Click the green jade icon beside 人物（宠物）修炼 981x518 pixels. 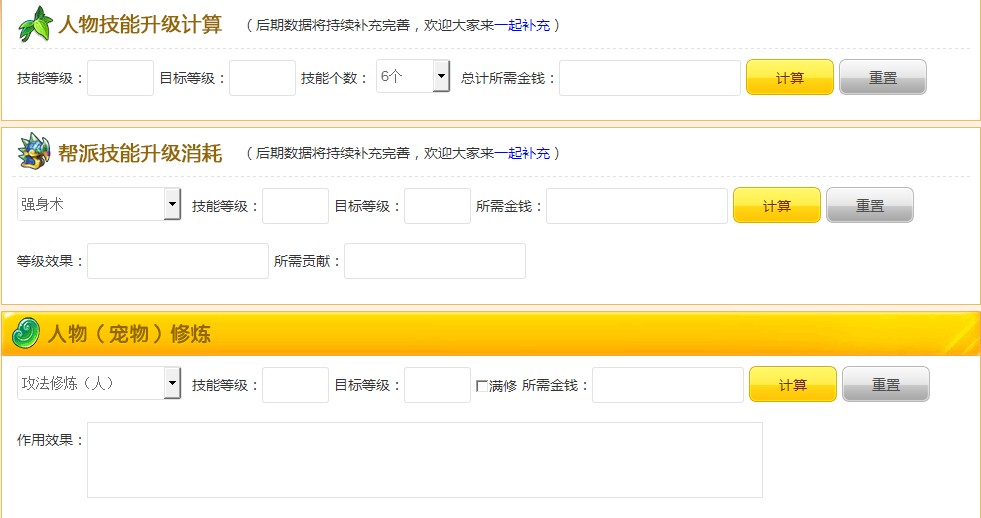(26, 332)
